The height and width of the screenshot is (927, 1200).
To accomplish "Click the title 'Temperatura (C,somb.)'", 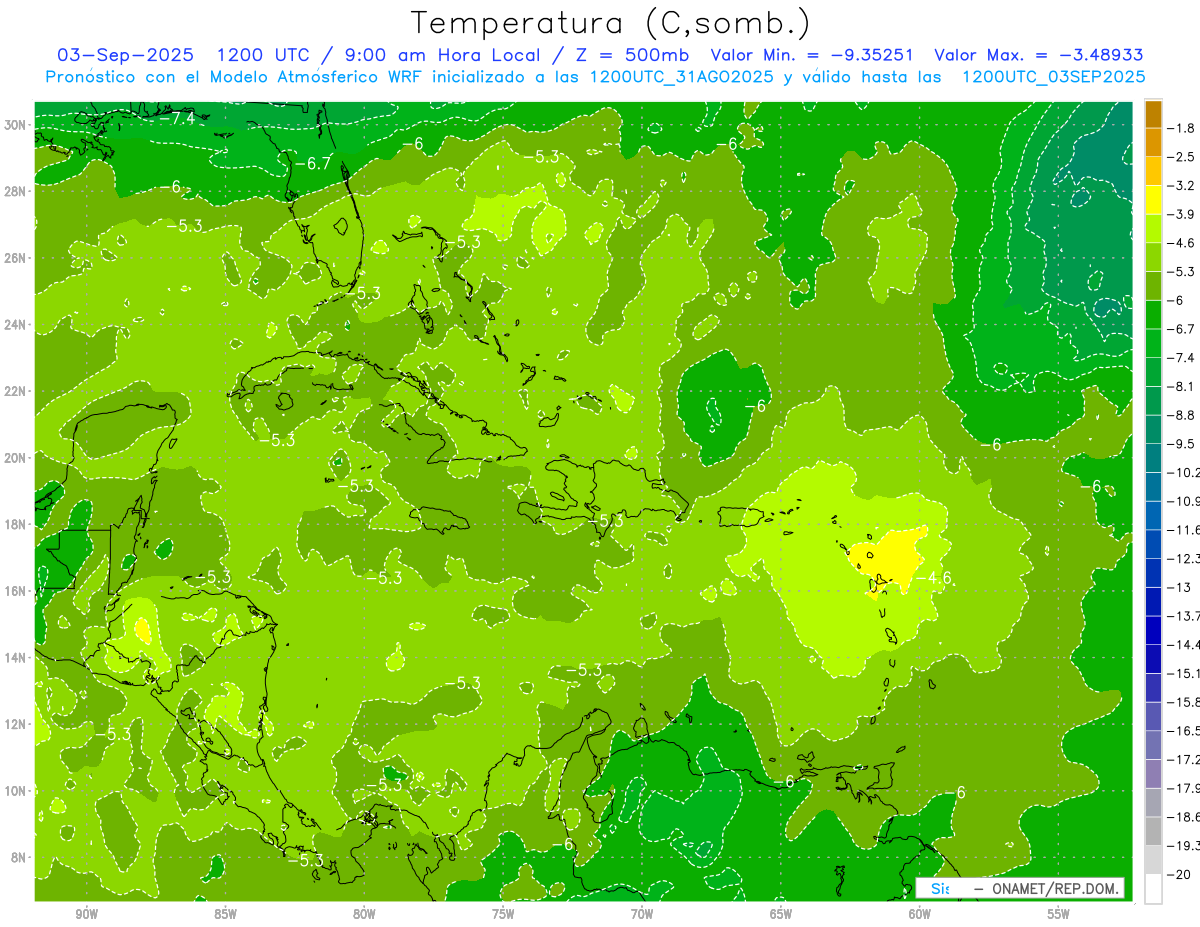I will 611,23.
